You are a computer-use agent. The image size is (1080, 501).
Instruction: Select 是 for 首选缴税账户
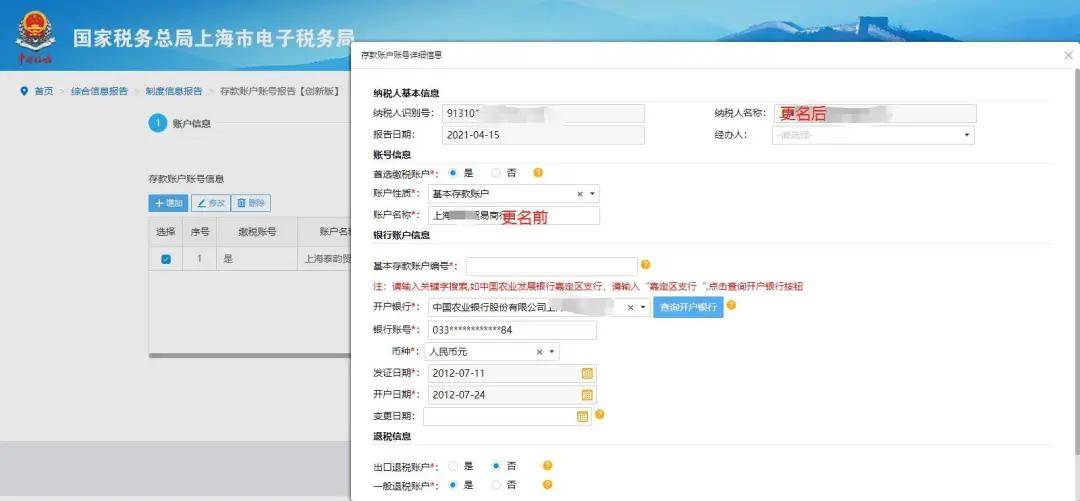tap(453, 173)
